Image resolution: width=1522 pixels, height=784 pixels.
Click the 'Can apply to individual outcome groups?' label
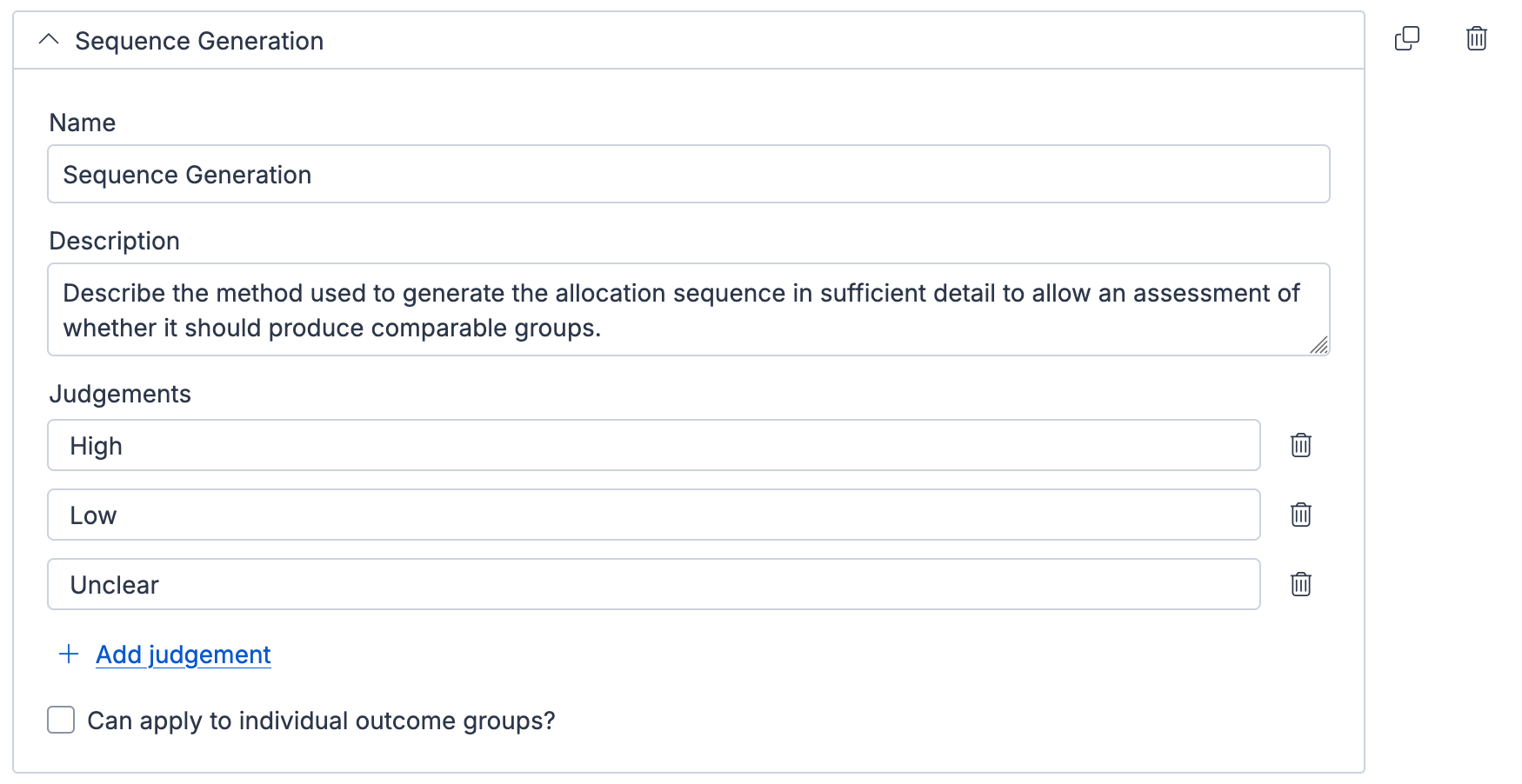[x=321, y=721]
